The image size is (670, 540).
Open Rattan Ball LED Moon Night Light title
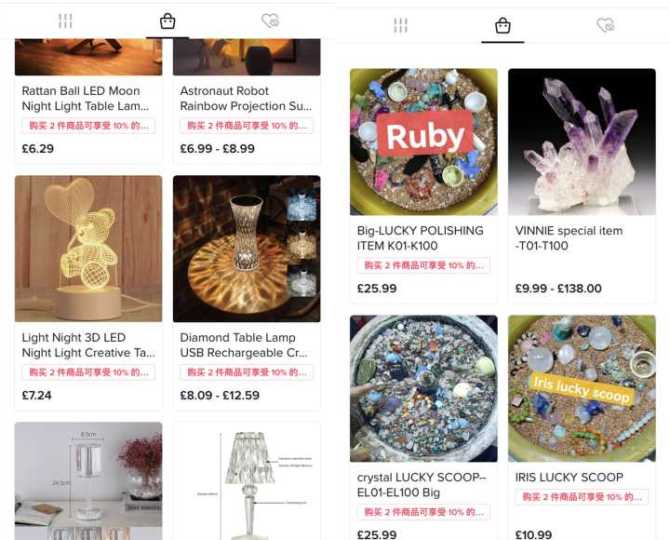tap(85, 98)
